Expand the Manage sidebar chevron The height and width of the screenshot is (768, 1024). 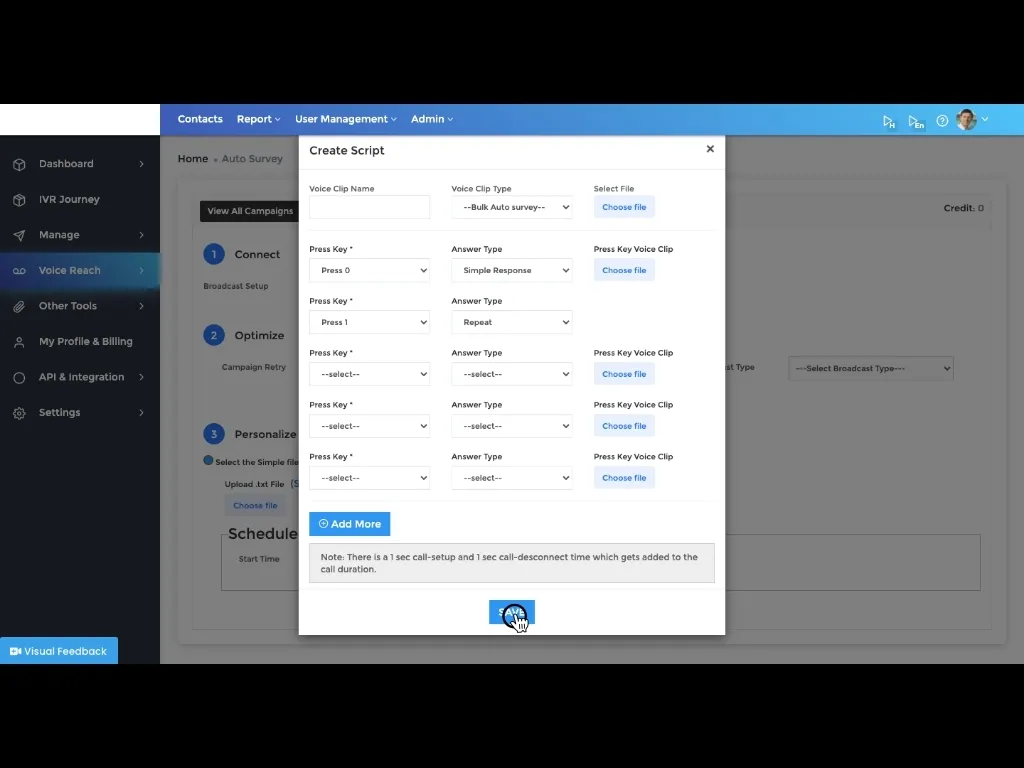[141, 235]
